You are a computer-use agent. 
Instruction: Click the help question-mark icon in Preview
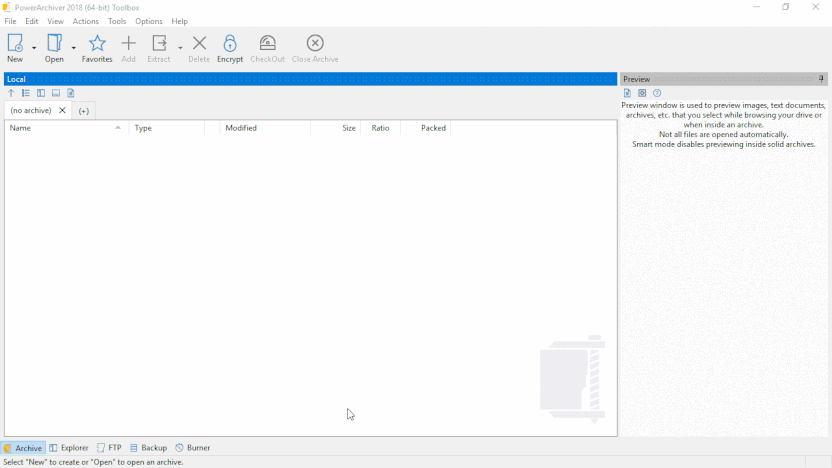point(657,93)
